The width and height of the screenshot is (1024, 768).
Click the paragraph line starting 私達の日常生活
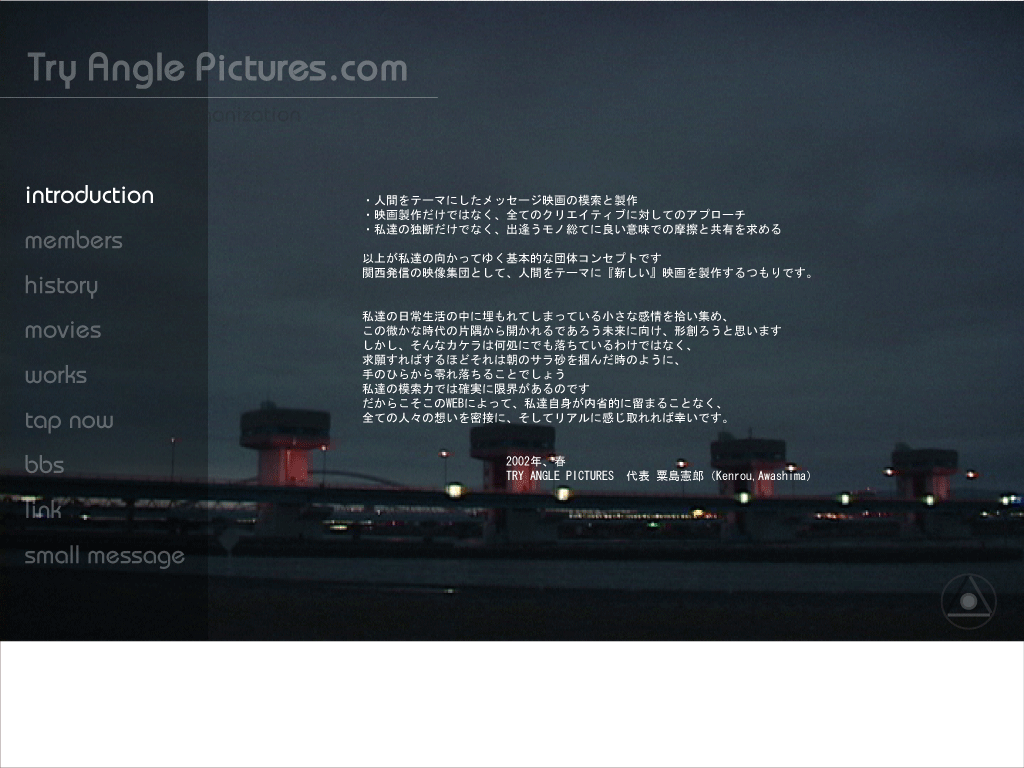(x=546, y=316)
